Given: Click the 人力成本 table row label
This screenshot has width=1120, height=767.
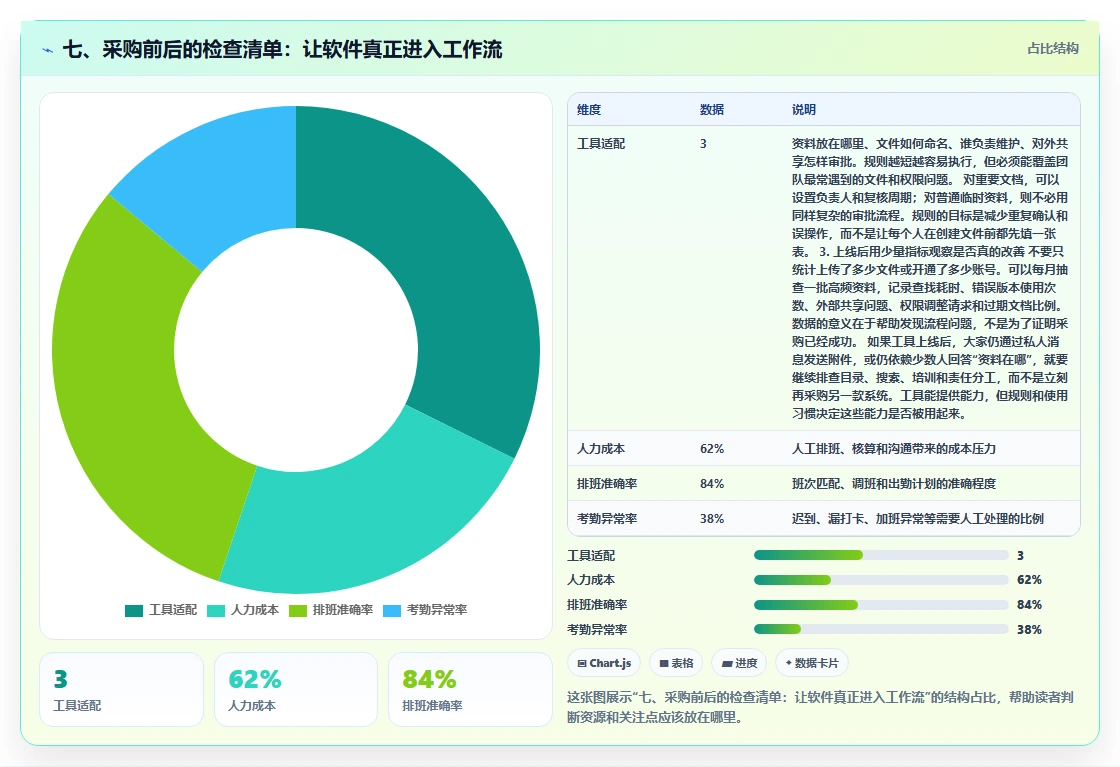Looking at the screenshot, I should [x=601, y=449].
